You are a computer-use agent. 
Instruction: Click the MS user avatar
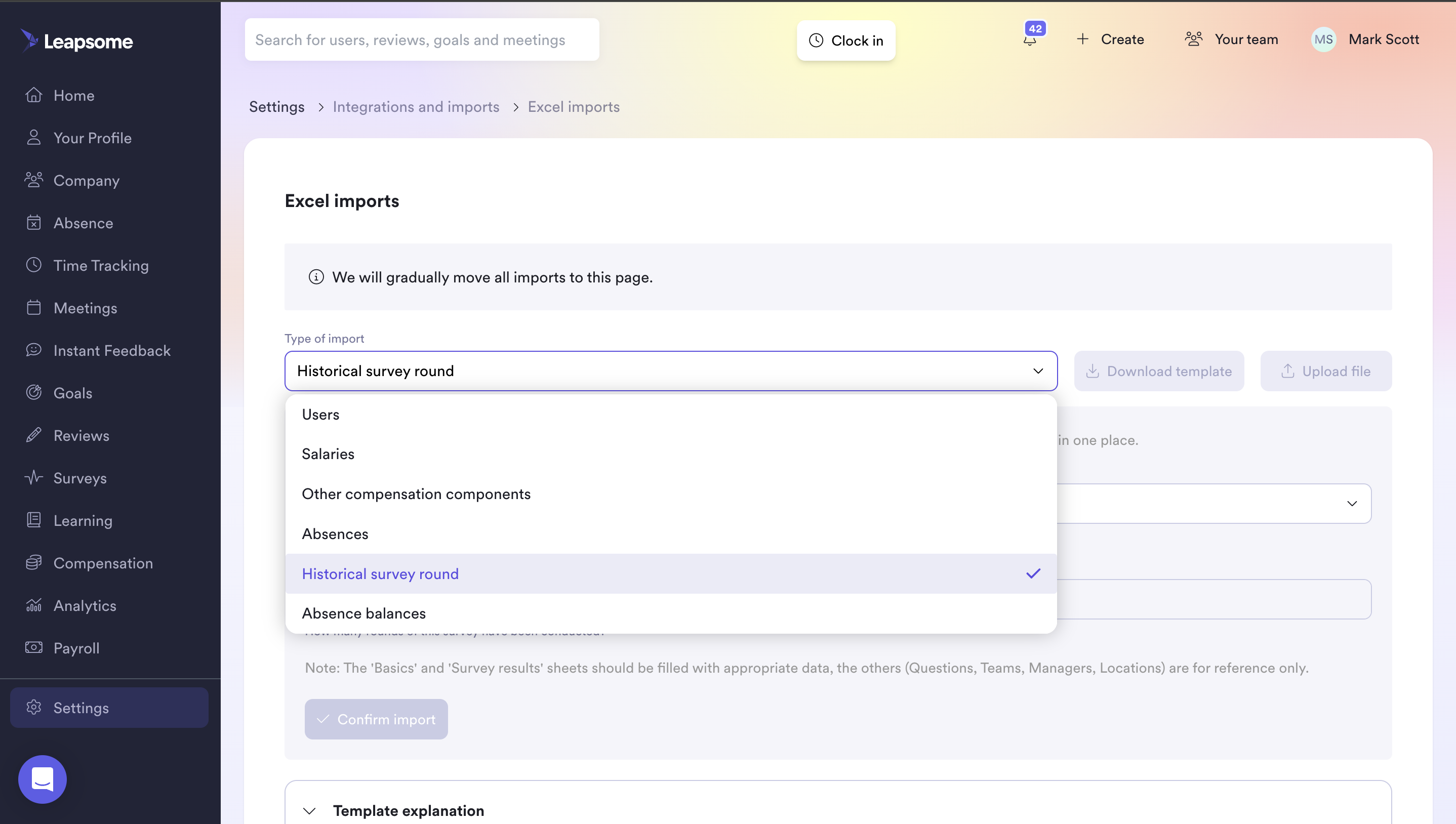1323,39
